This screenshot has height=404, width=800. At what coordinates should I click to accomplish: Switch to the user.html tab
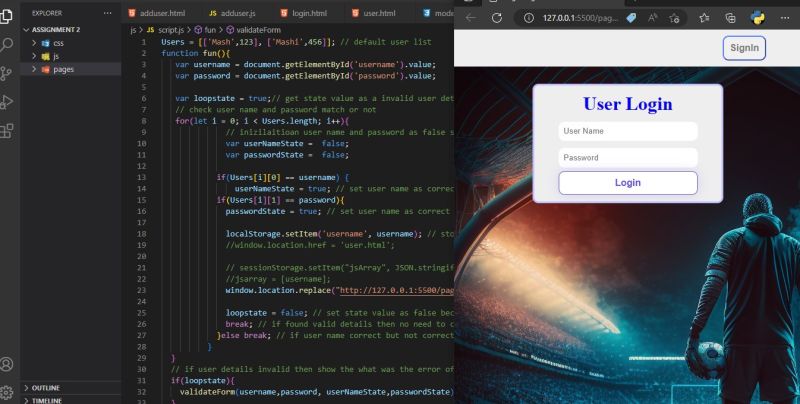[x=374, y=13]
